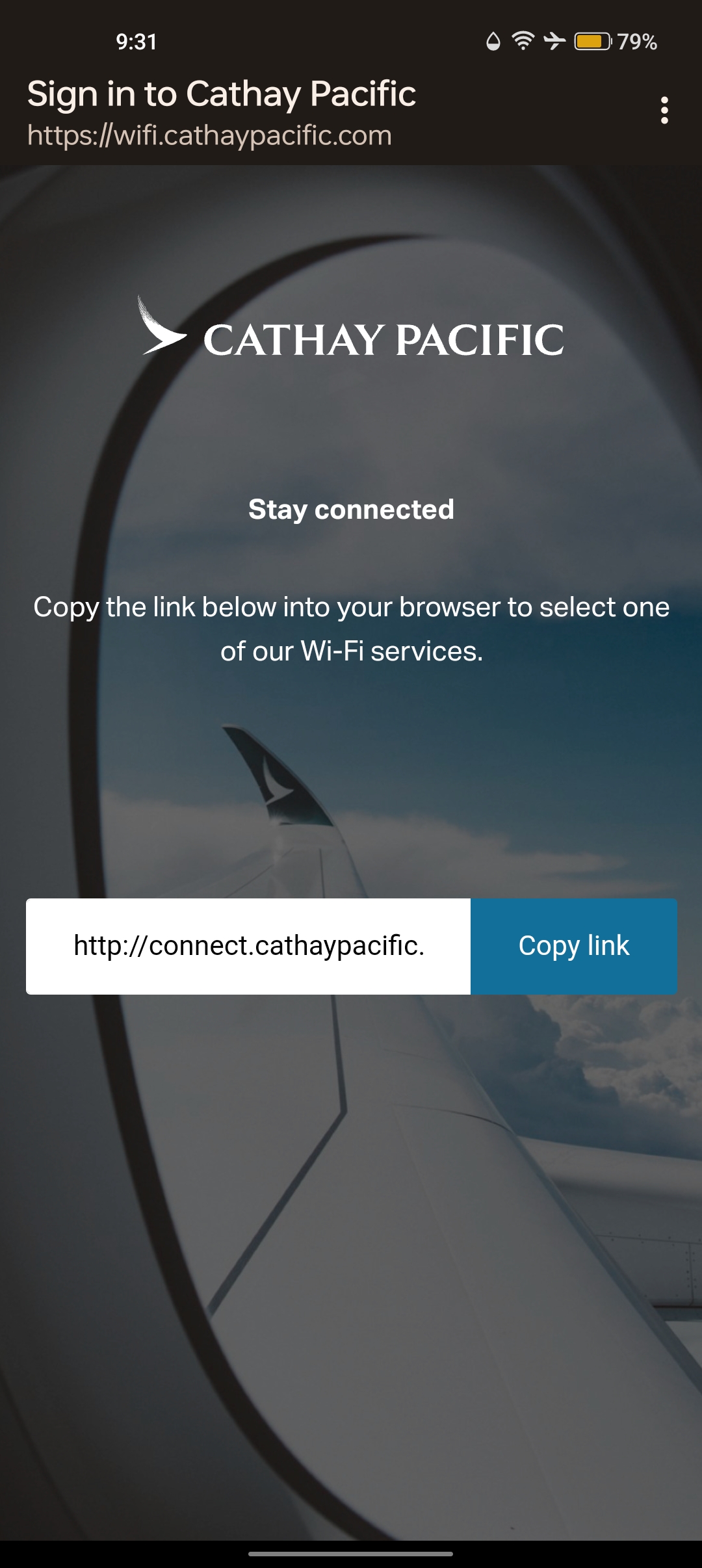Tap the Wi-Fi status bar icon
The width and height of the screenshot is (702, 1568).
point(523,41)
